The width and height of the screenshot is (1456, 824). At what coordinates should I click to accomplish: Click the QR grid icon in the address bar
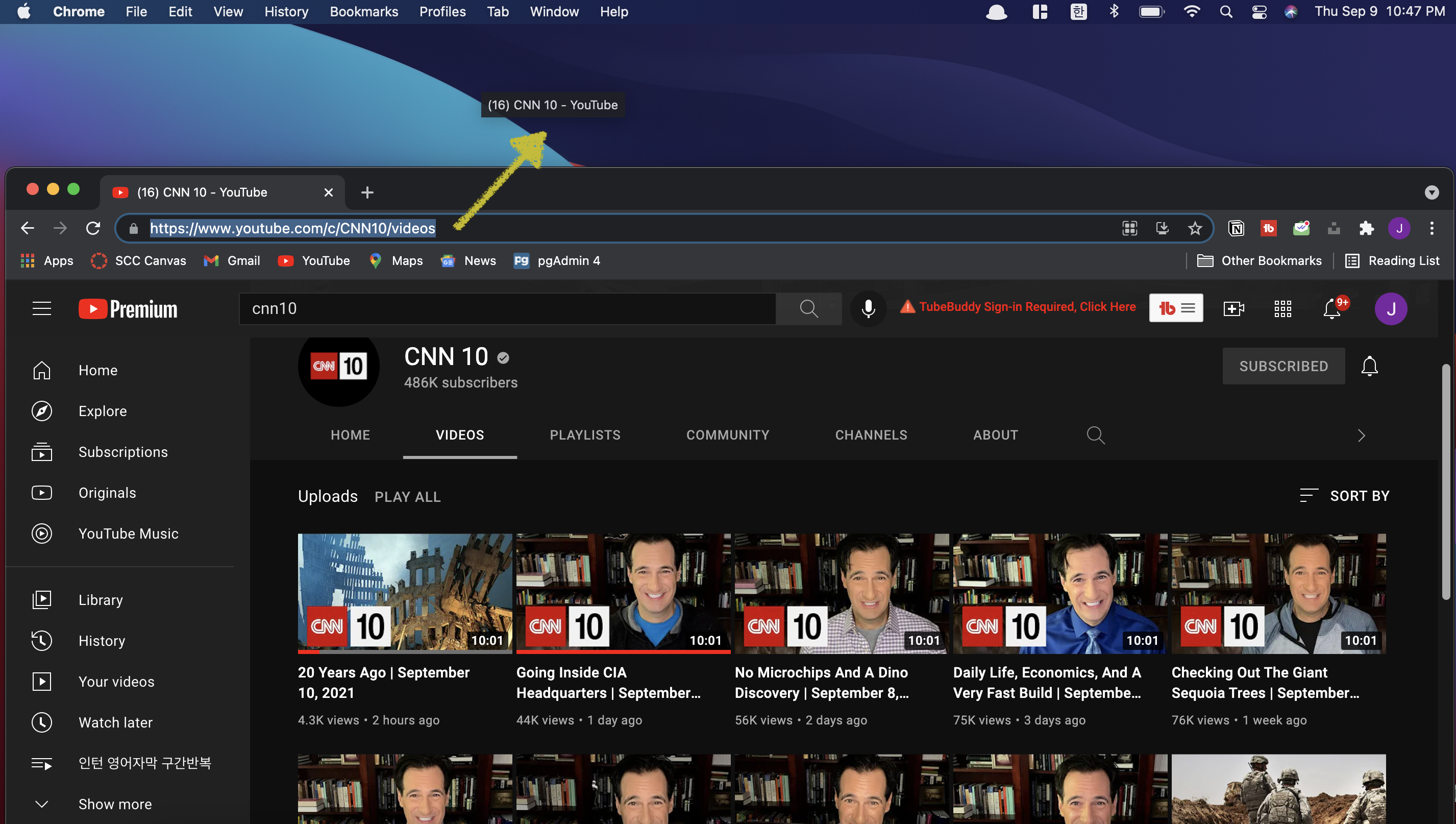(1129, 228)
